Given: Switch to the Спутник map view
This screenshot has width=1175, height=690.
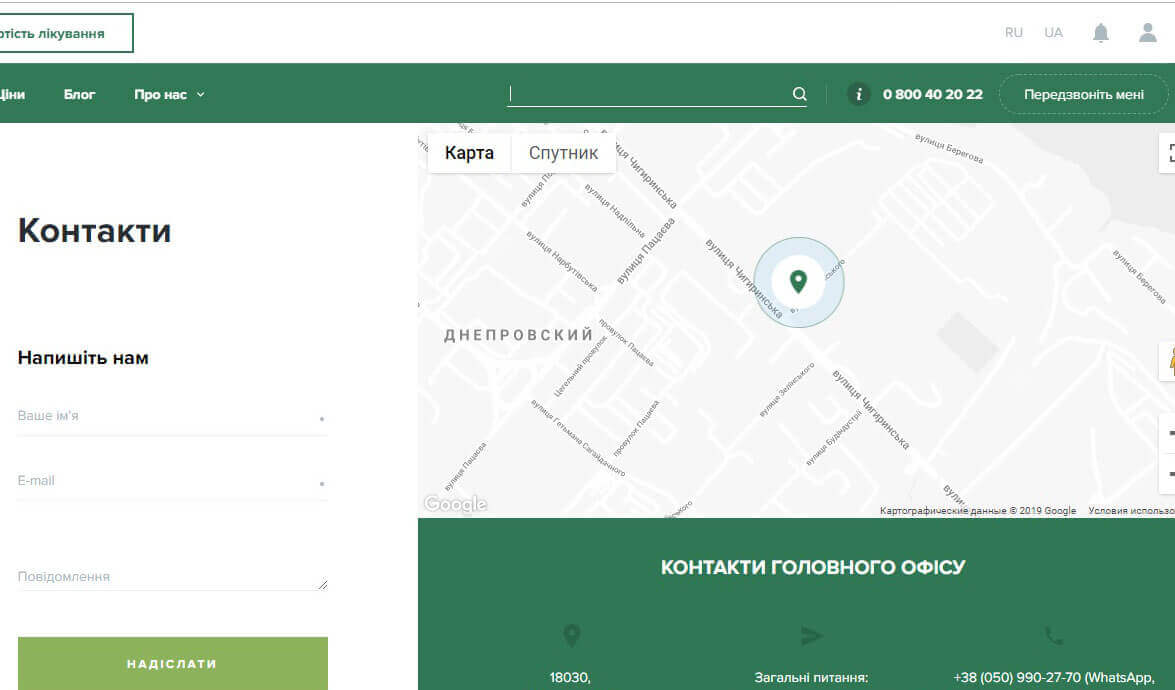Looking at the screenshot, I should click(x=563, y=152).
